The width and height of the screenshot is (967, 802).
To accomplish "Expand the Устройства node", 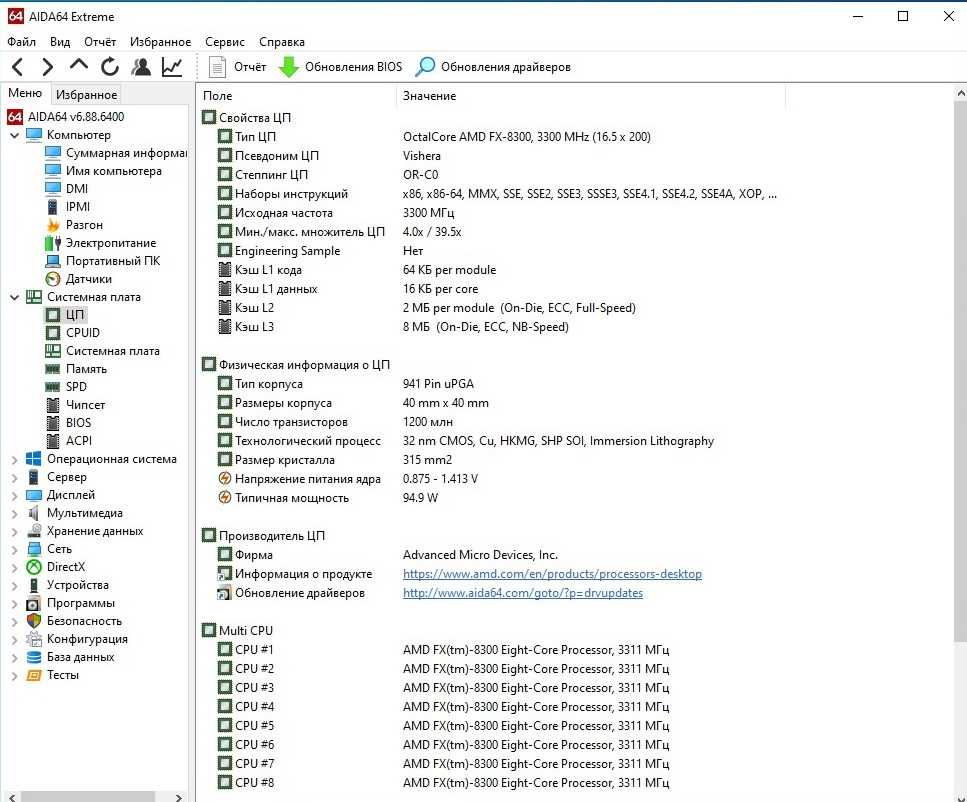I will point(15,585).
